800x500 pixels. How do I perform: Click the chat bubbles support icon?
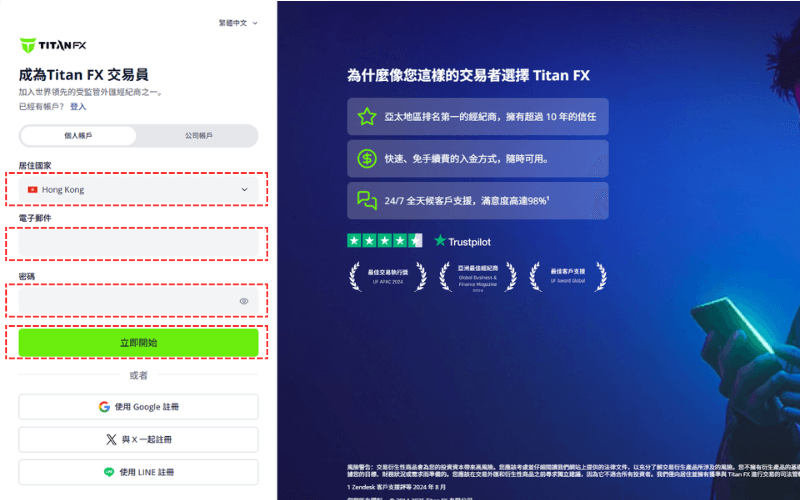367,201
